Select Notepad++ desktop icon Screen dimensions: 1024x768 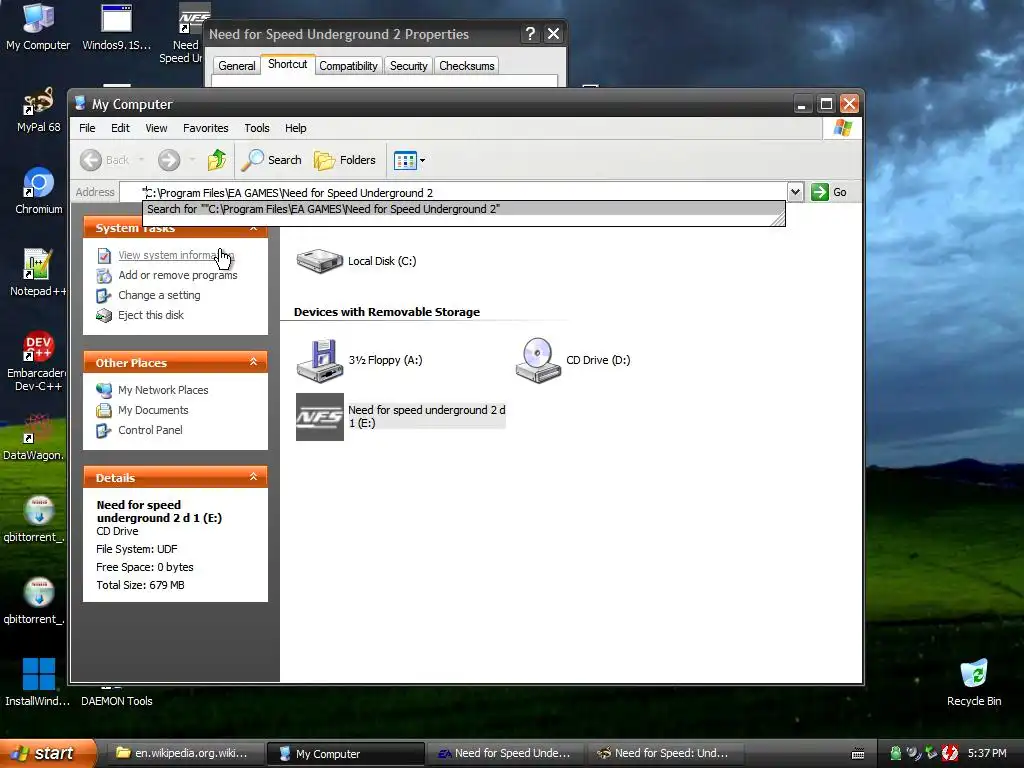[38, 274]
